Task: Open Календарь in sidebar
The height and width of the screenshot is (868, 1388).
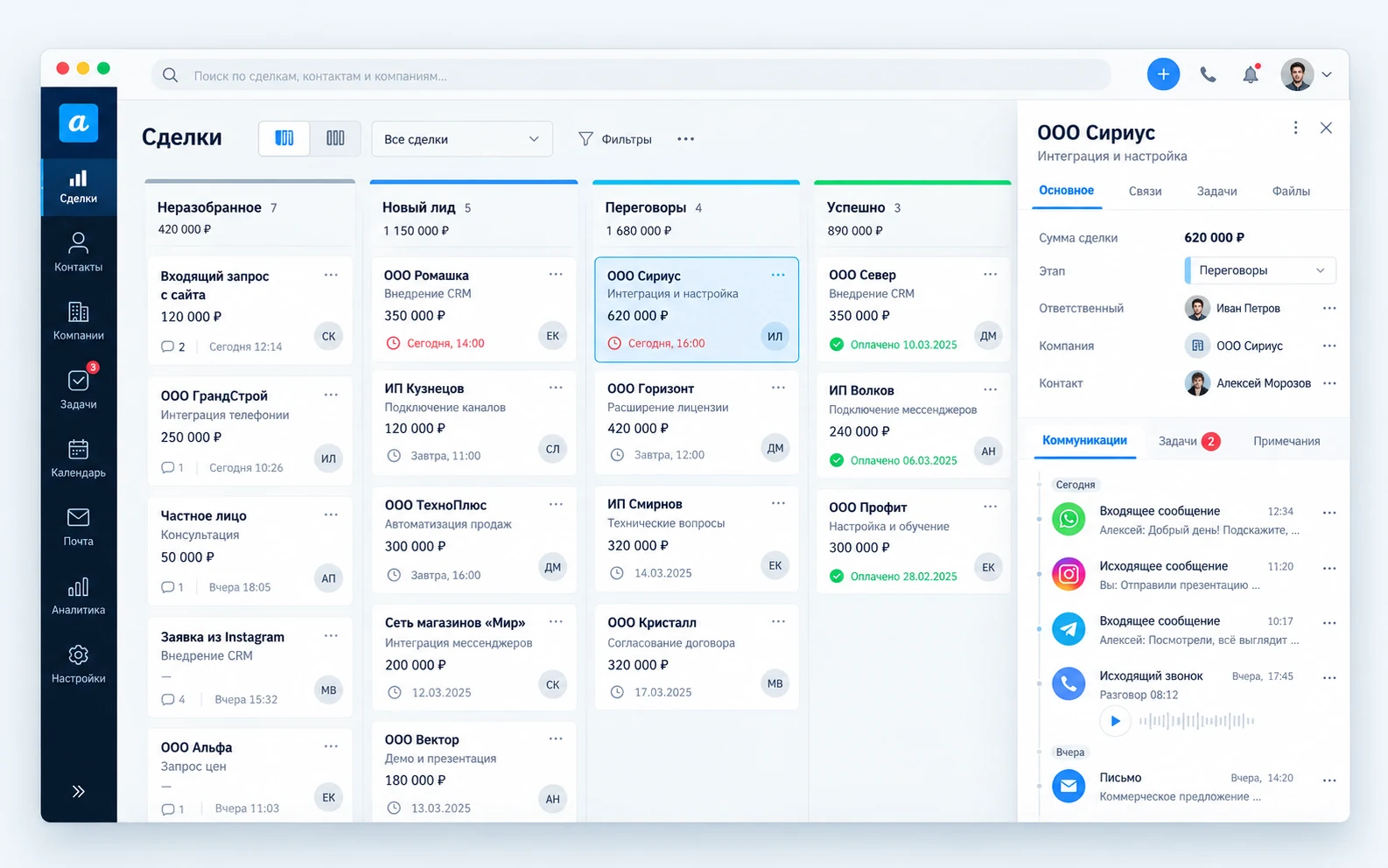Action: point(79,458)
